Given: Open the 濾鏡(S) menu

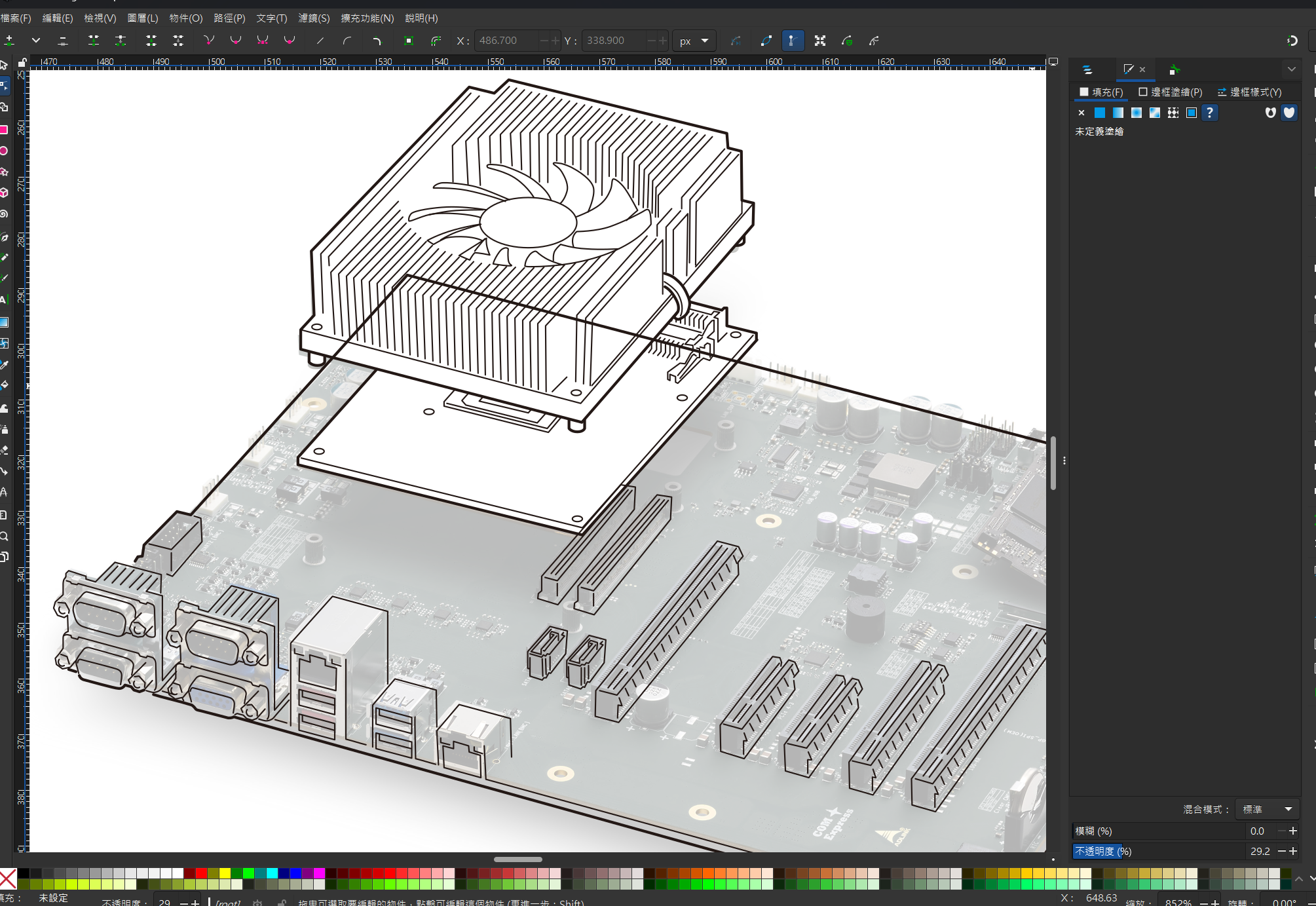Looking at the screenshot, I should [314, 18].
